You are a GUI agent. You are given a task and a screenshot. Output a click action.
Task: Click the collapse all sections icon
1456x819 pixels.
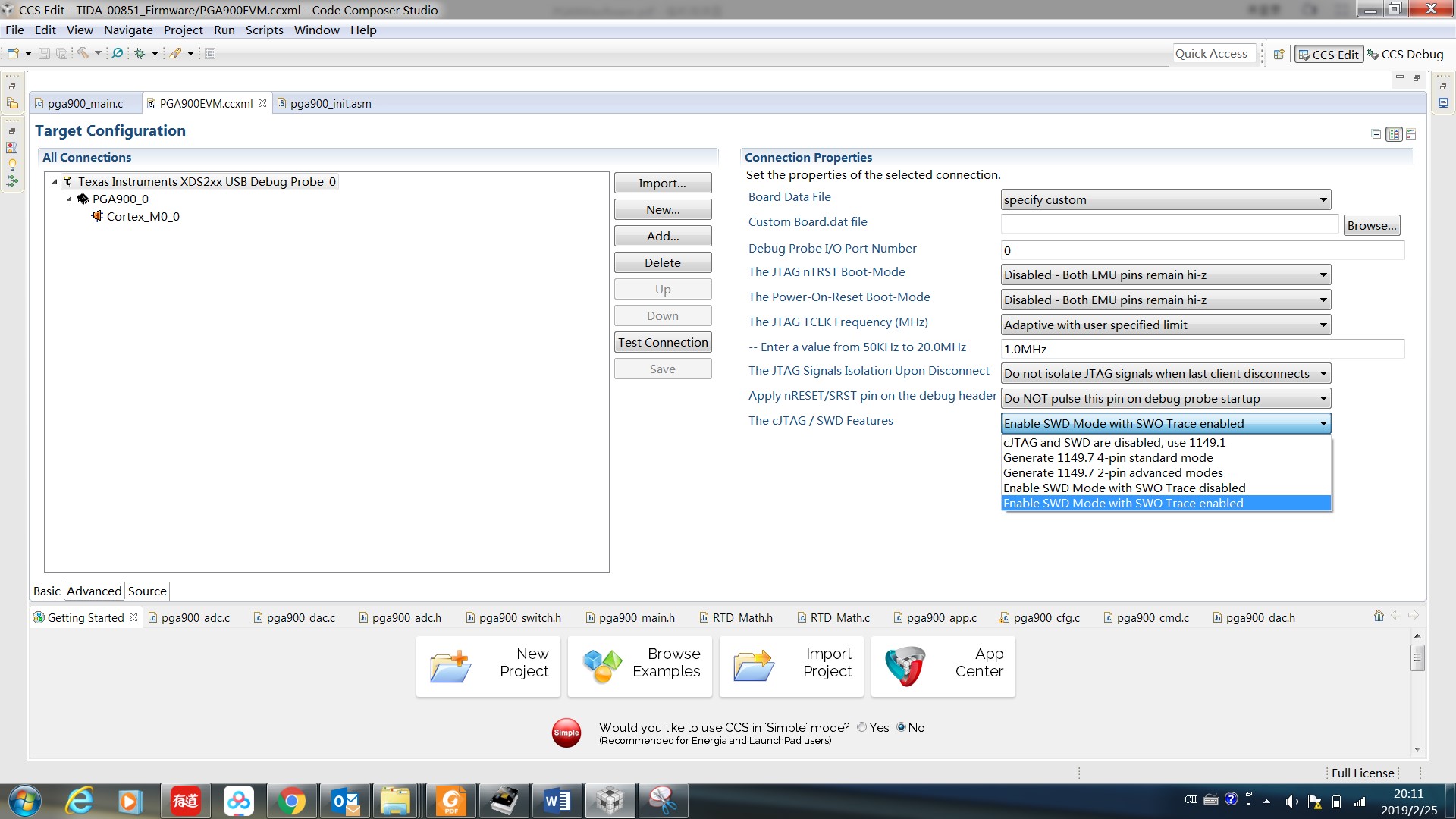pos(1376,134)
